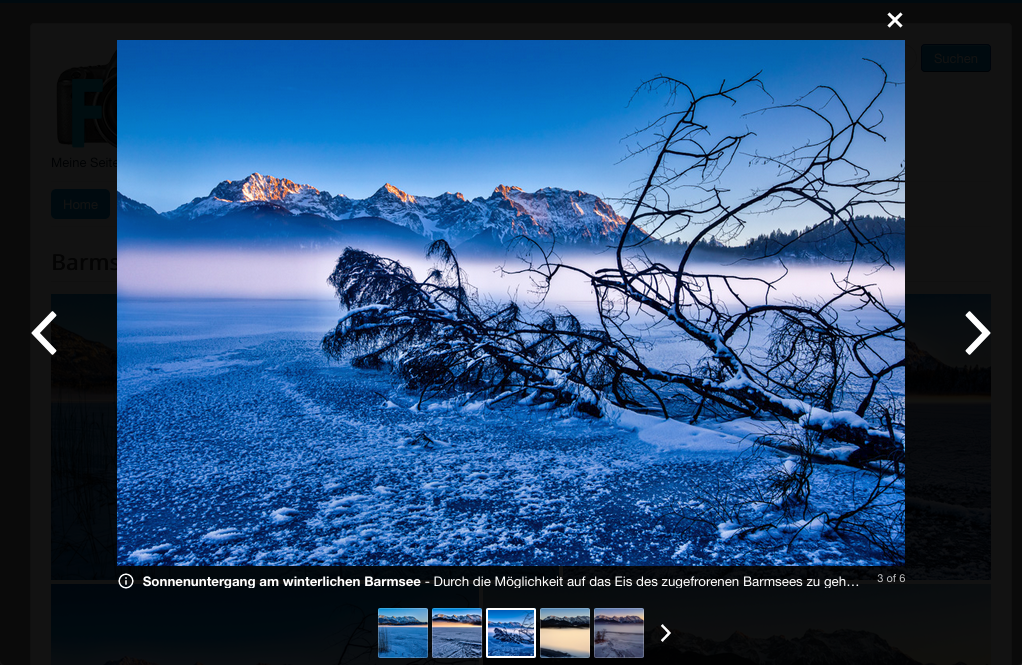Go to the previous image with left arrow
Viewport: 1022px width, 665px height.
(44, 333)
